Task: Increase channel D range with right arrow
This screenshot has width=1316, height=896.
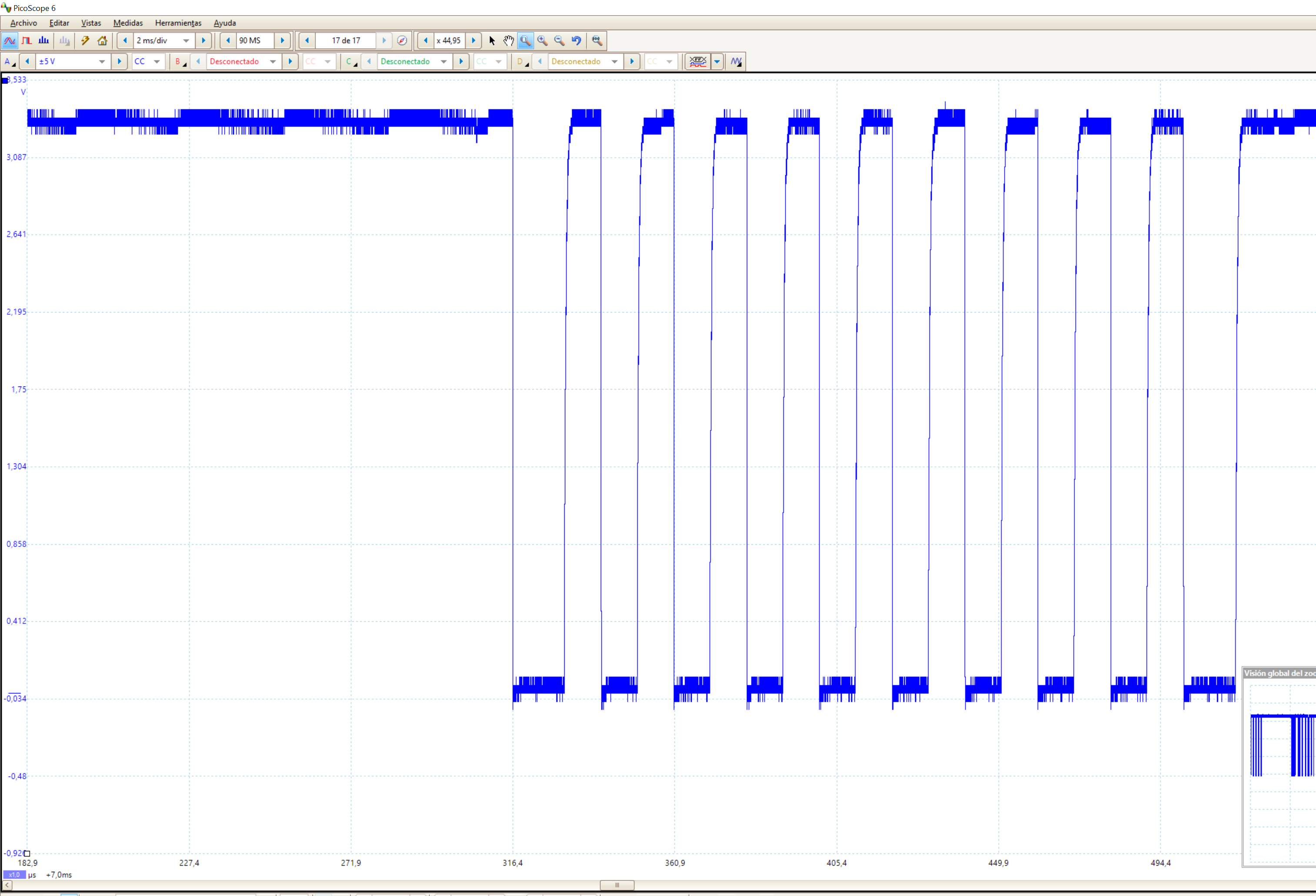Action: (633, 62)
